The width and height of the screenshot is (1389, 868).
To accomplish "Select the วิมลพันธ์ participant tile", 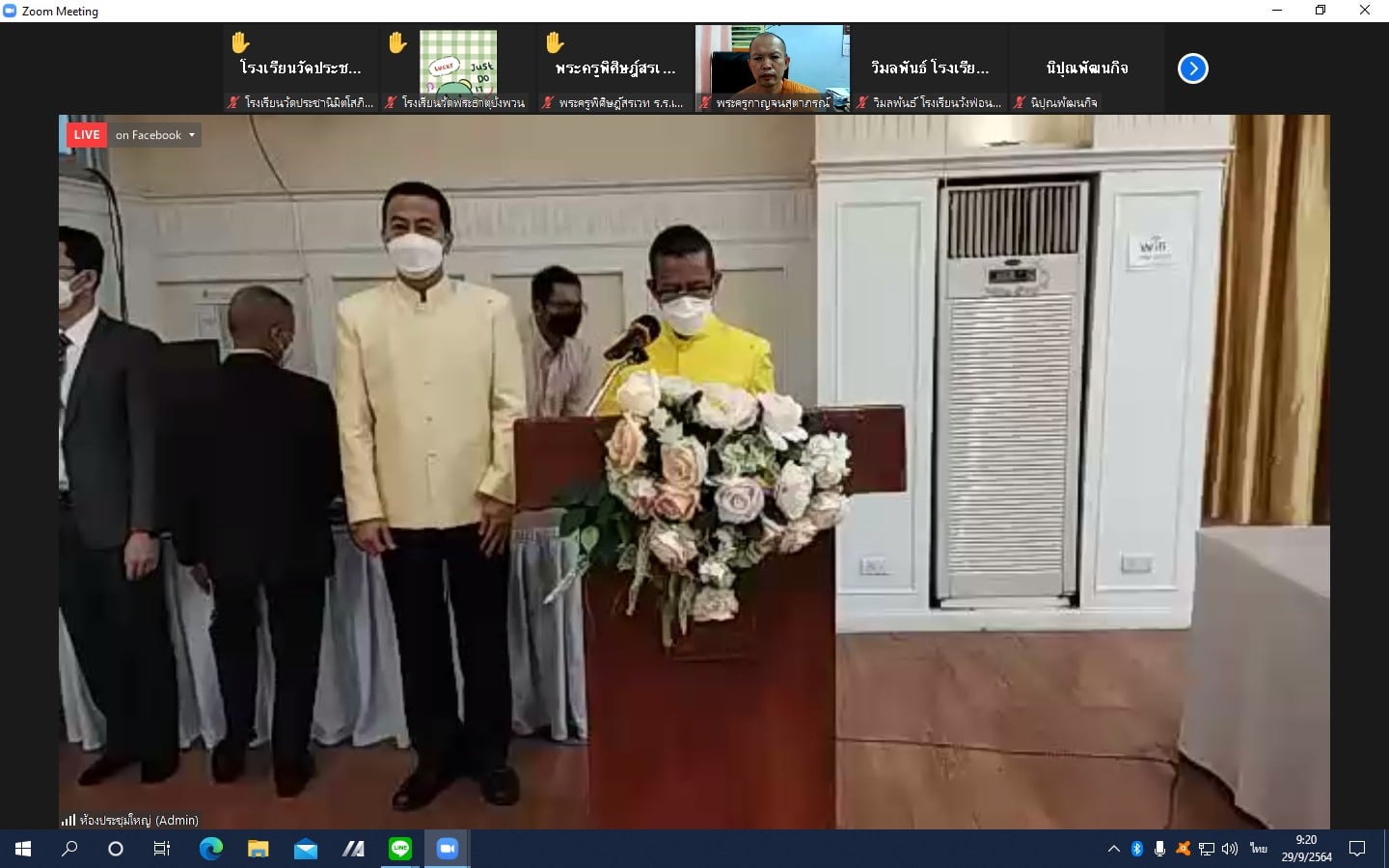I will click(929, 68).
